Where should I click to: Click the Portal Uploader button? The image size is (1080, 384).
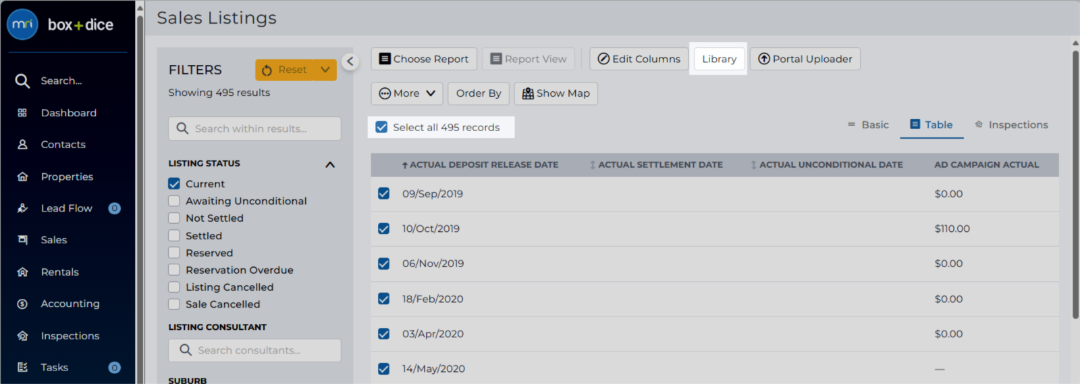805,59
